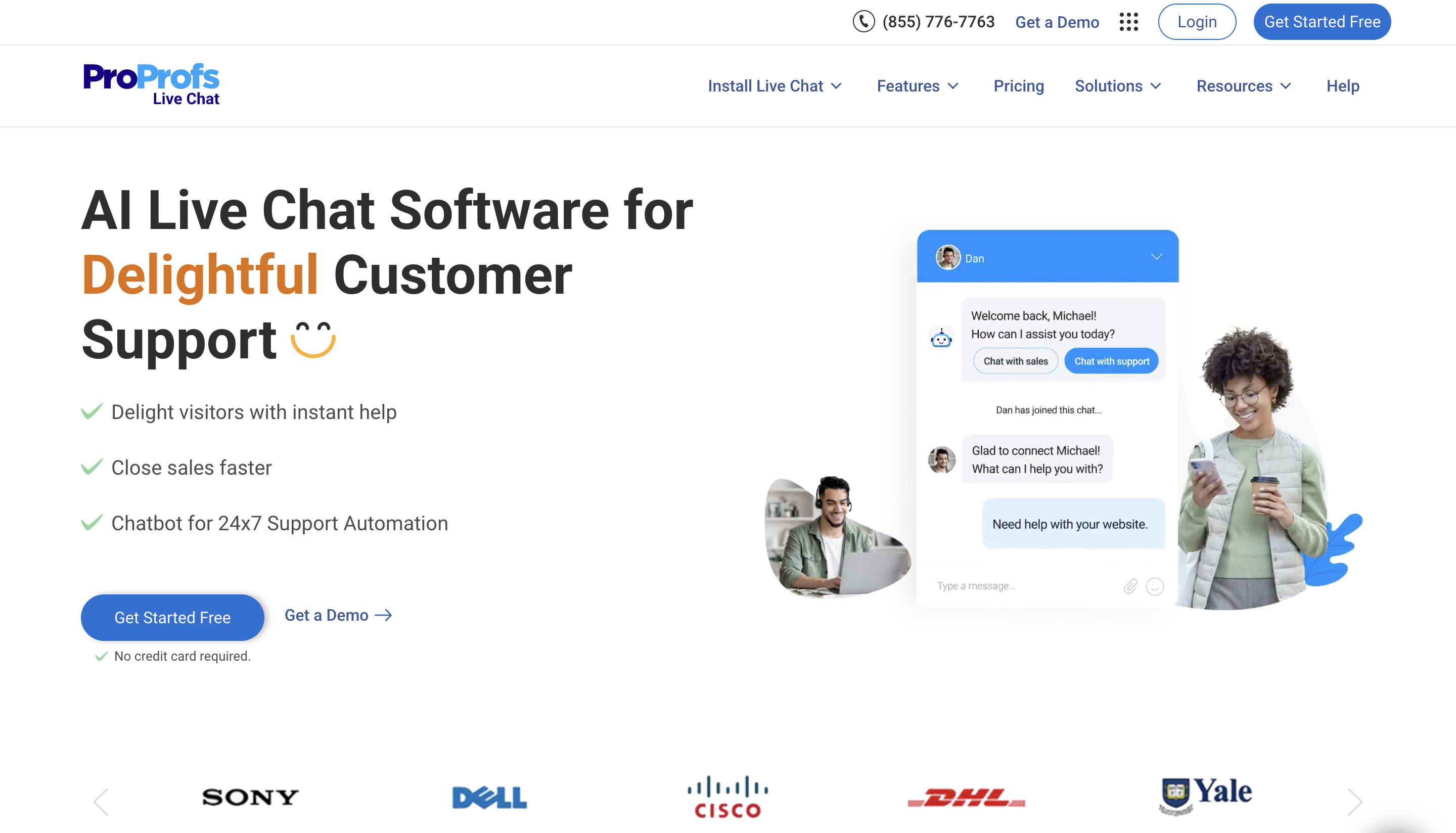Choose Chat with sales quick reply
Image resolution: width=1456 pixels, height=833 pixels.
[x=1015, y=361]
